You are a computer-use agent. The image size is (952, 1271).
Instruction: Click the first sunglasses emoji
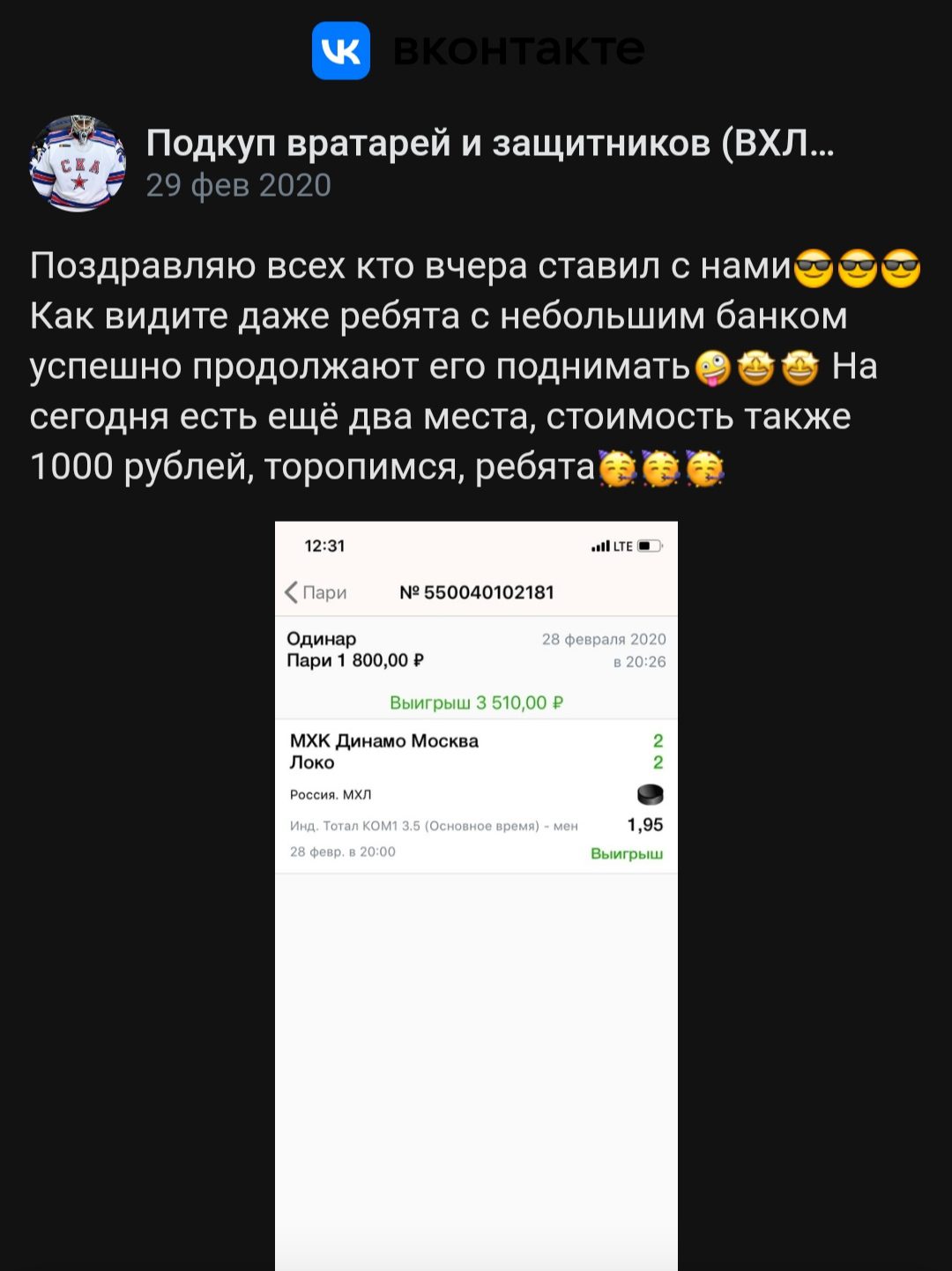[x=814, y=268]
